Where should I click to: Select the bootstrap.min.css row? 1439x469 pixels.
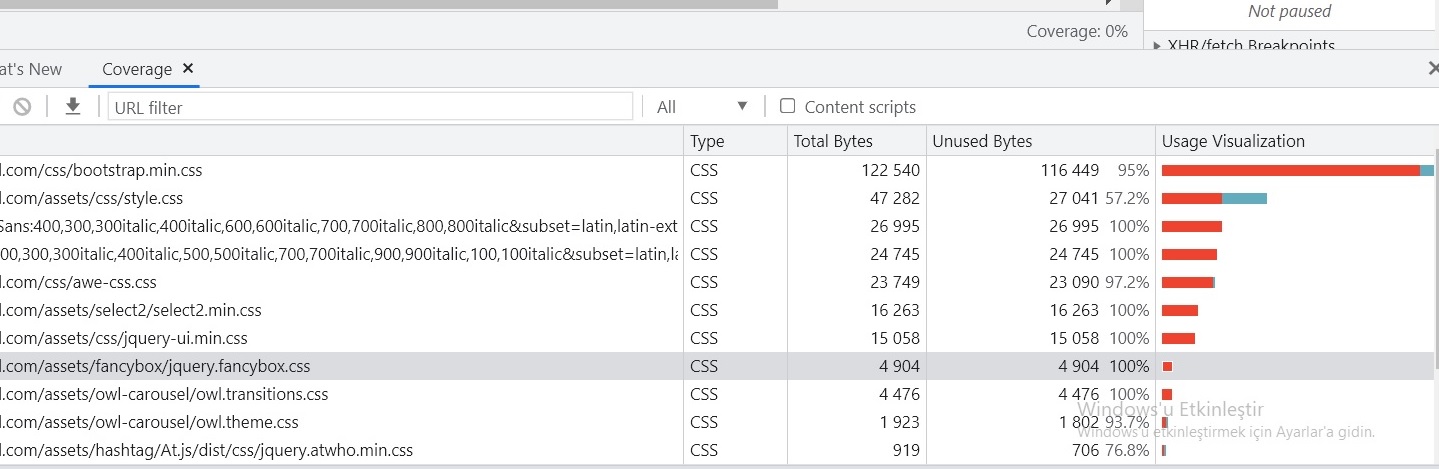pos(719,170)
